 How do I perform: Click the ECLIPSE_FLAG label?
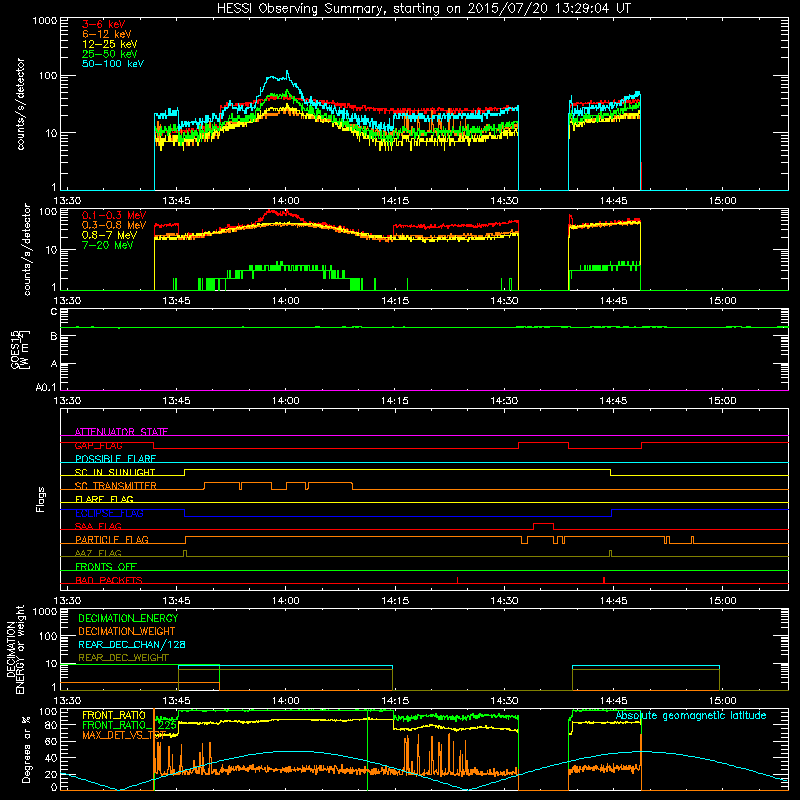click(109, 513)
